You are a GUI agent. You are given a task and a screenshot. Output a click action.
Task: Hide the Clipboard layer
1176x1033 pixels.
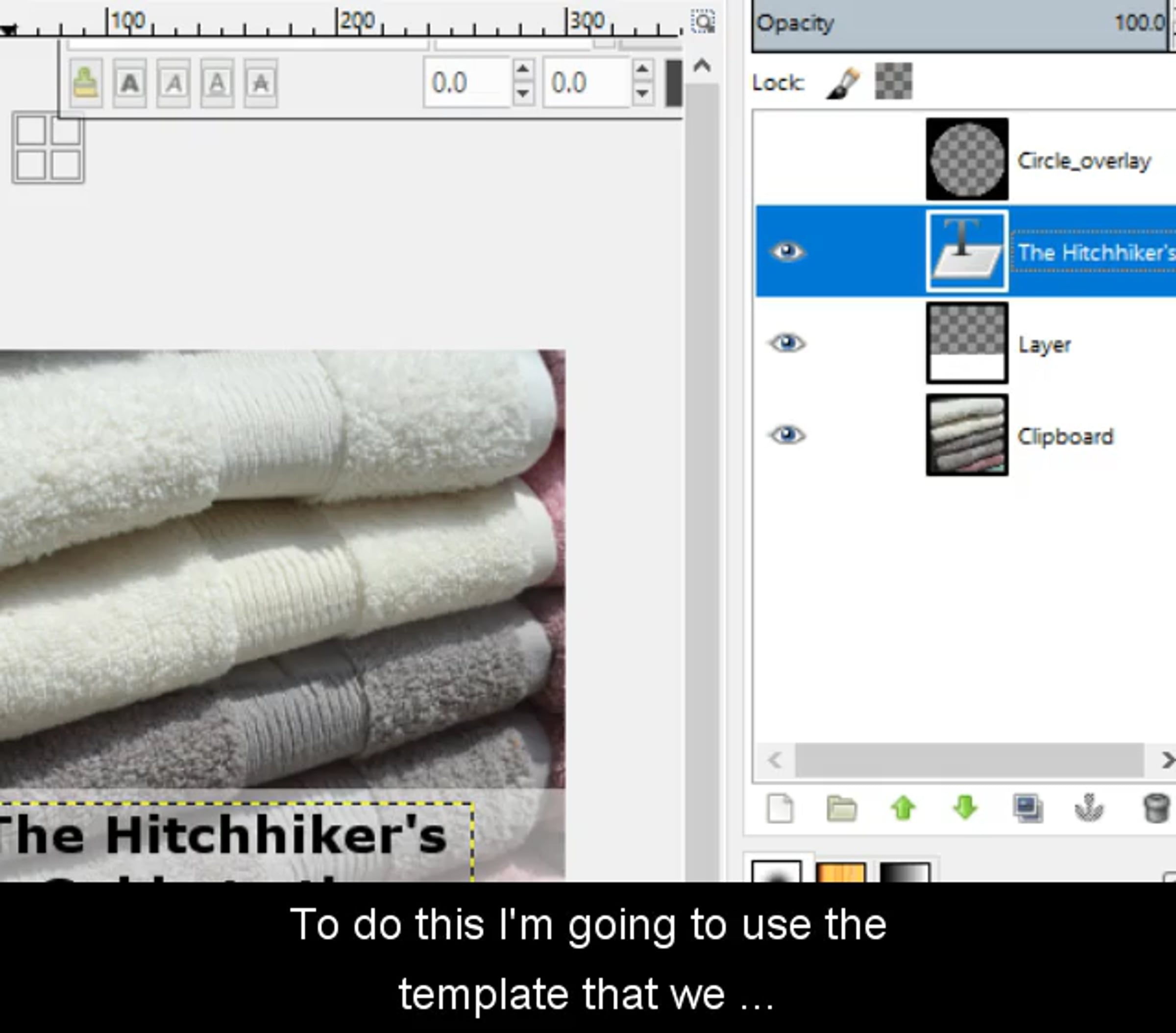(x=787, y=435)
